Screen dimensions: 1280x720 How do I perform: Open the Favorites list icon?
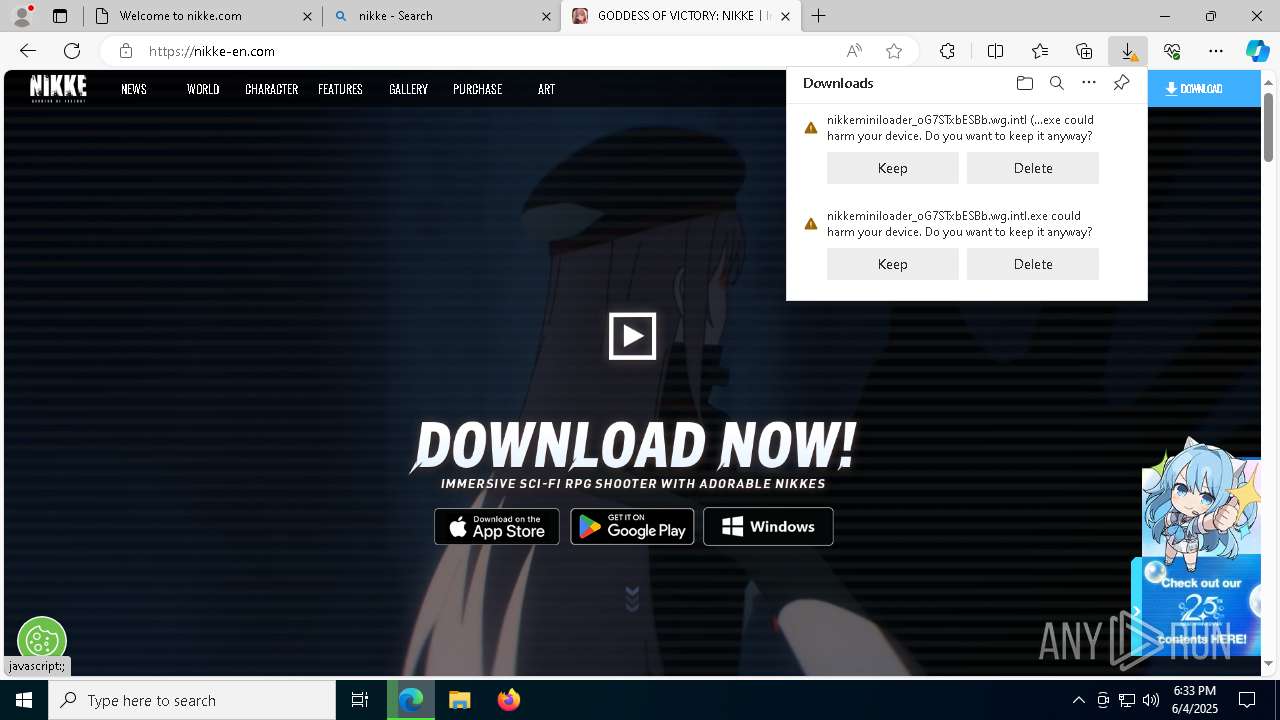[x=1040, y=51]
